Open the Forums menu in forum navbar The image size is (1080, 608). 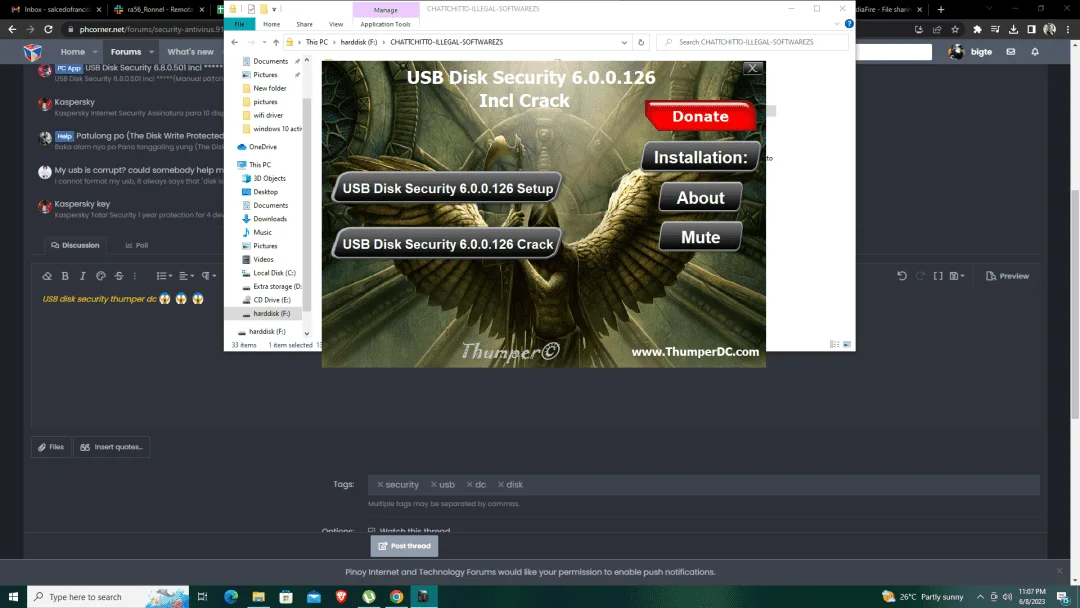[125, 52]
